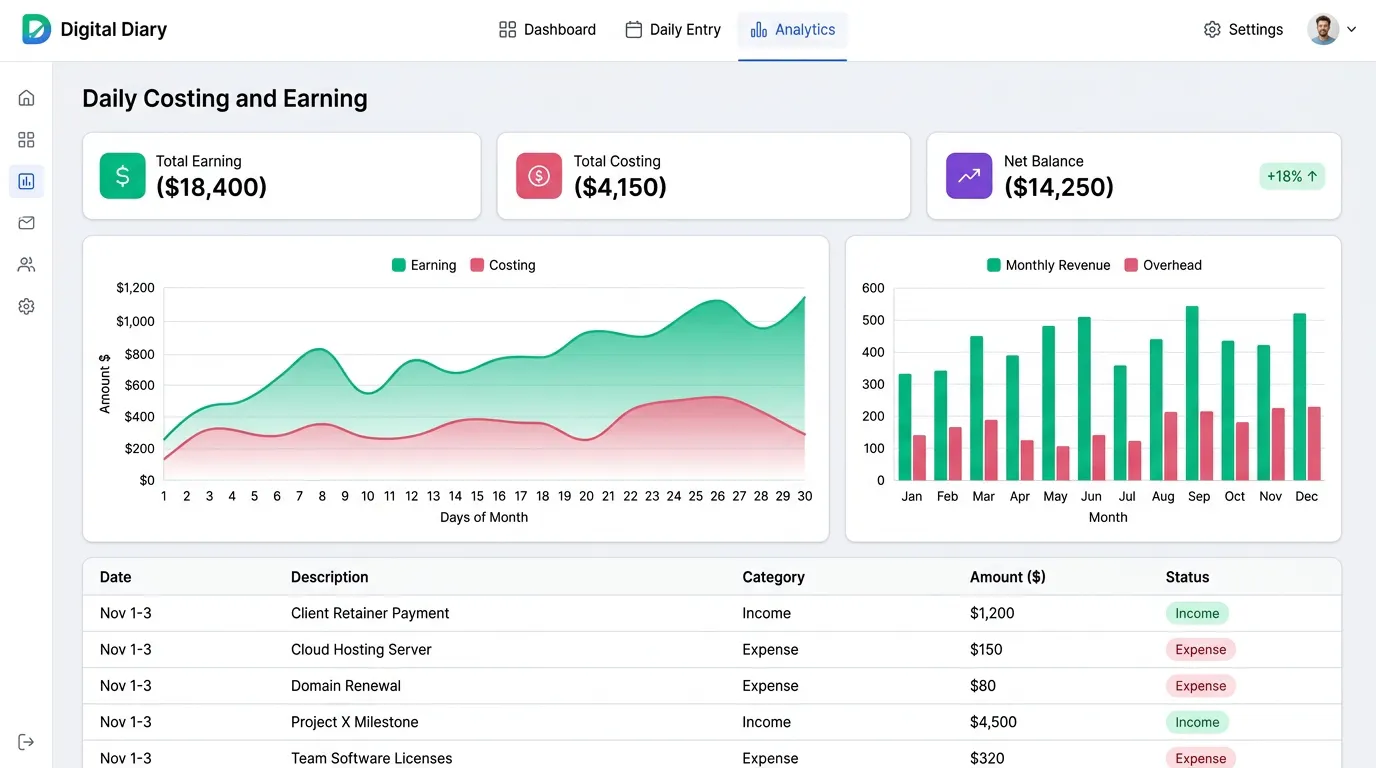Sort by the Description column header

[x=330, y=577]
